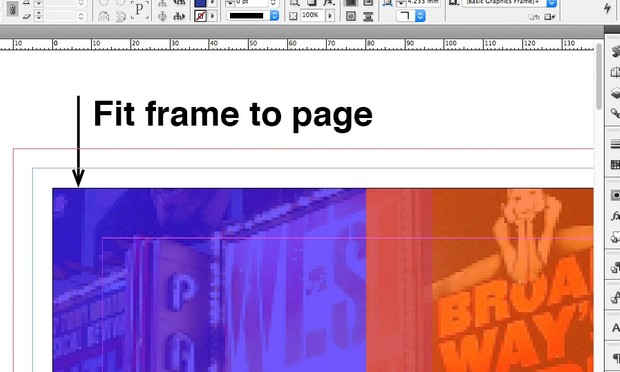The image size is (620, 372).
Task: Open the Effects fx panel icon
Action: coord(615,216)
